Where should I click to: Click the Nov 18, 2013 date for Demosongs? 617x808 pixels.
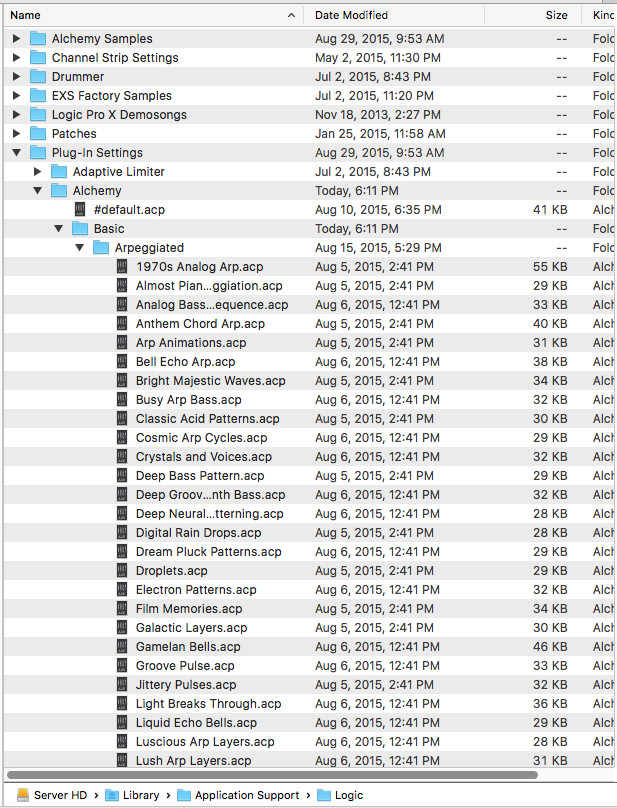click(x=378, y=115)
